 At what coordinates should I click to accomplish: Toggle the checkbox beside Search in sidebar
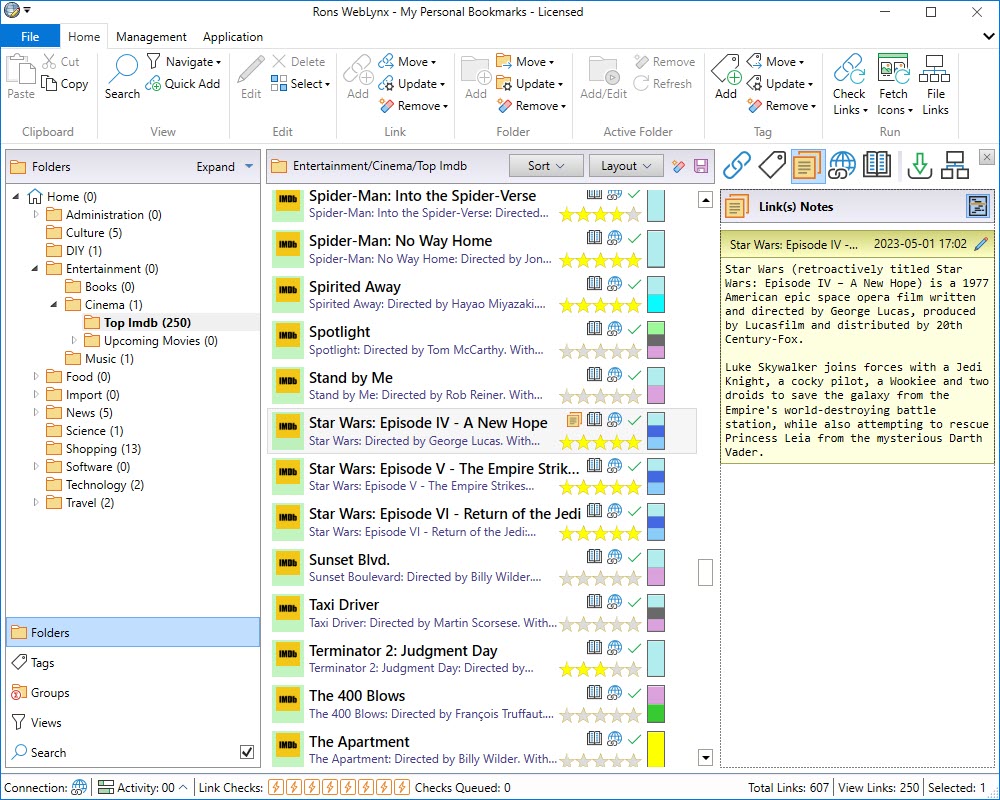pos(247,752)
